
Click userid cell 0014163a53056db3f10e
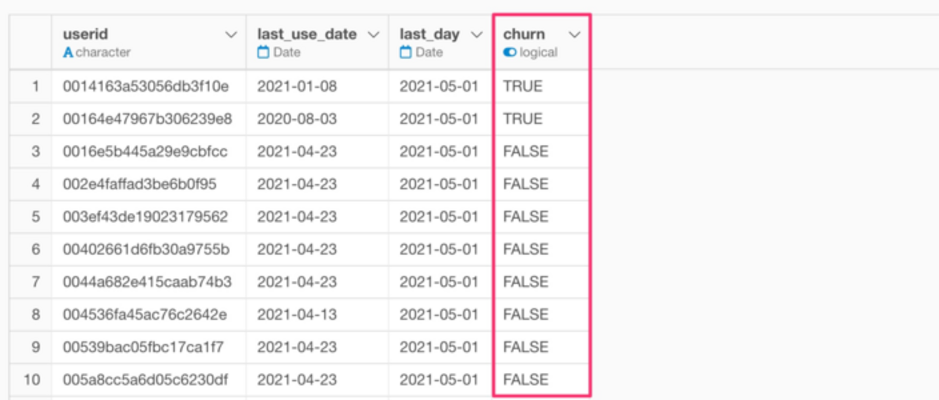click(x=146, y=86)
